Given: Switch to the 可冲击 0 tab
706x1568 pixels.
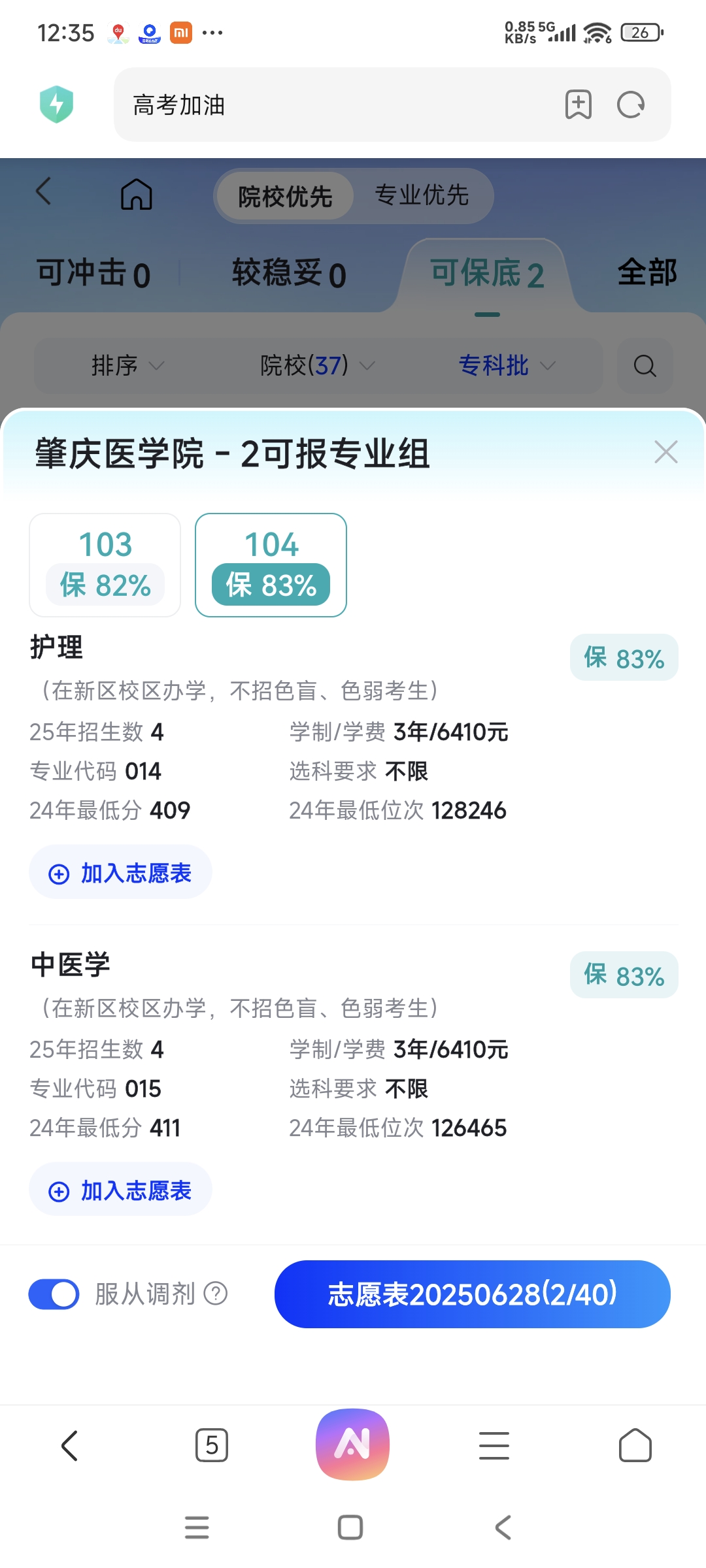Looking at the screenshot, I should tap(93, 273).
